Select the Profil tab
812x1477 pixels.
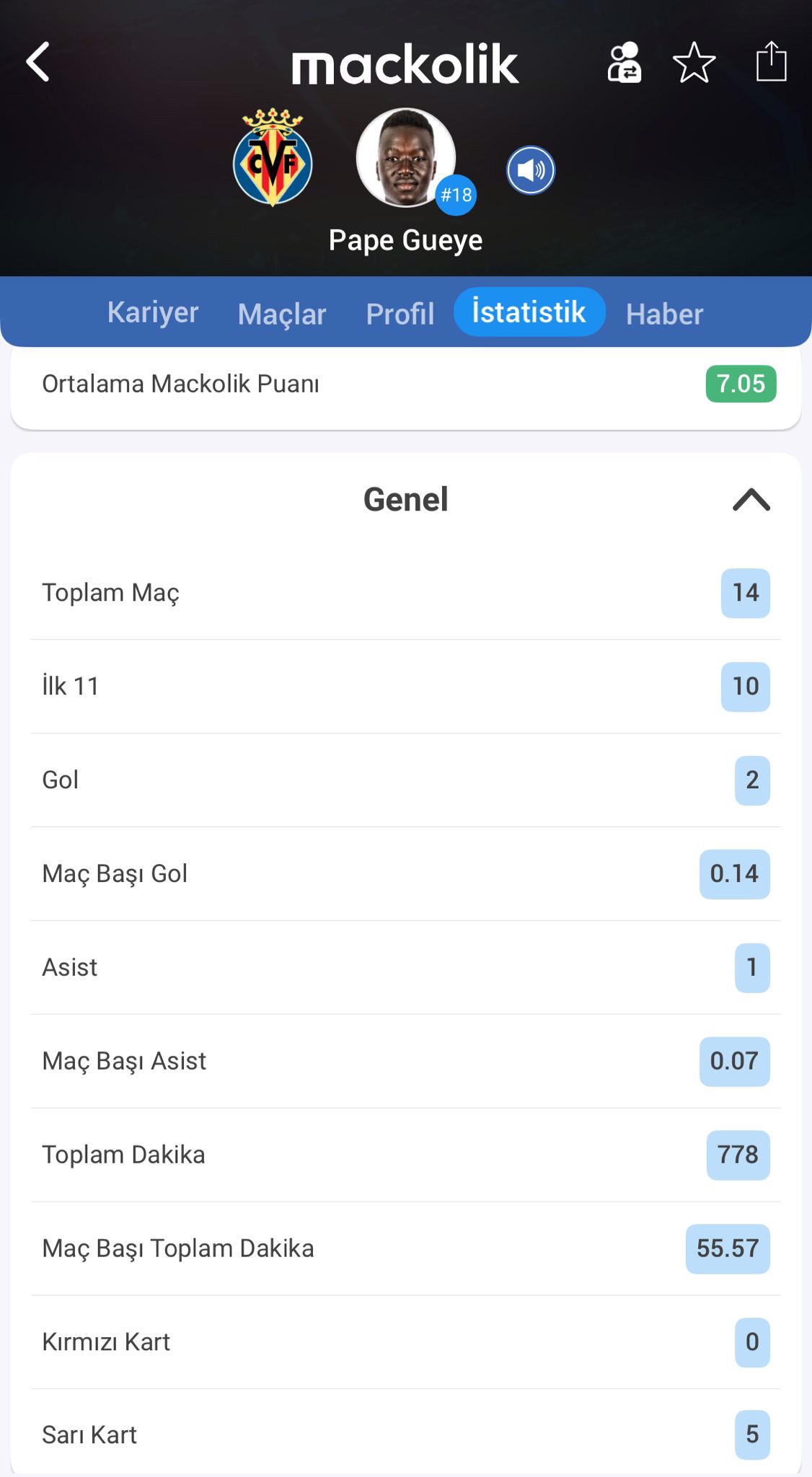click(x=400, y=314)
